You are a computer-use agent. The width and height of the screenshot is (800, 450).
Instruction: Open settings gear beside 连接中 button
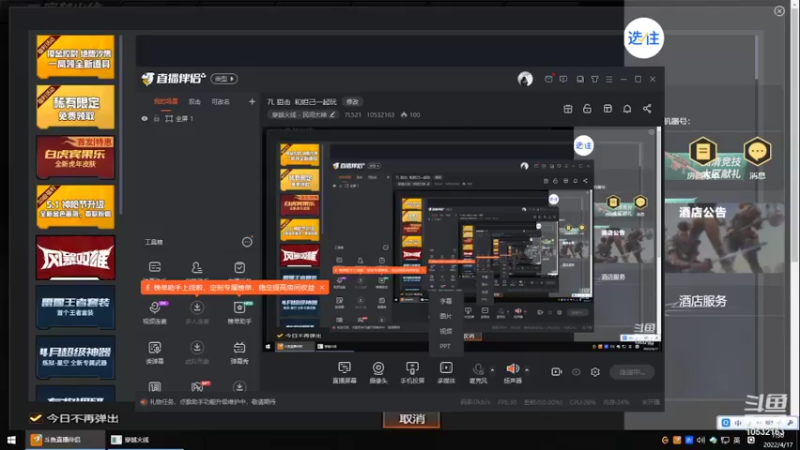[x=595, y=372]
